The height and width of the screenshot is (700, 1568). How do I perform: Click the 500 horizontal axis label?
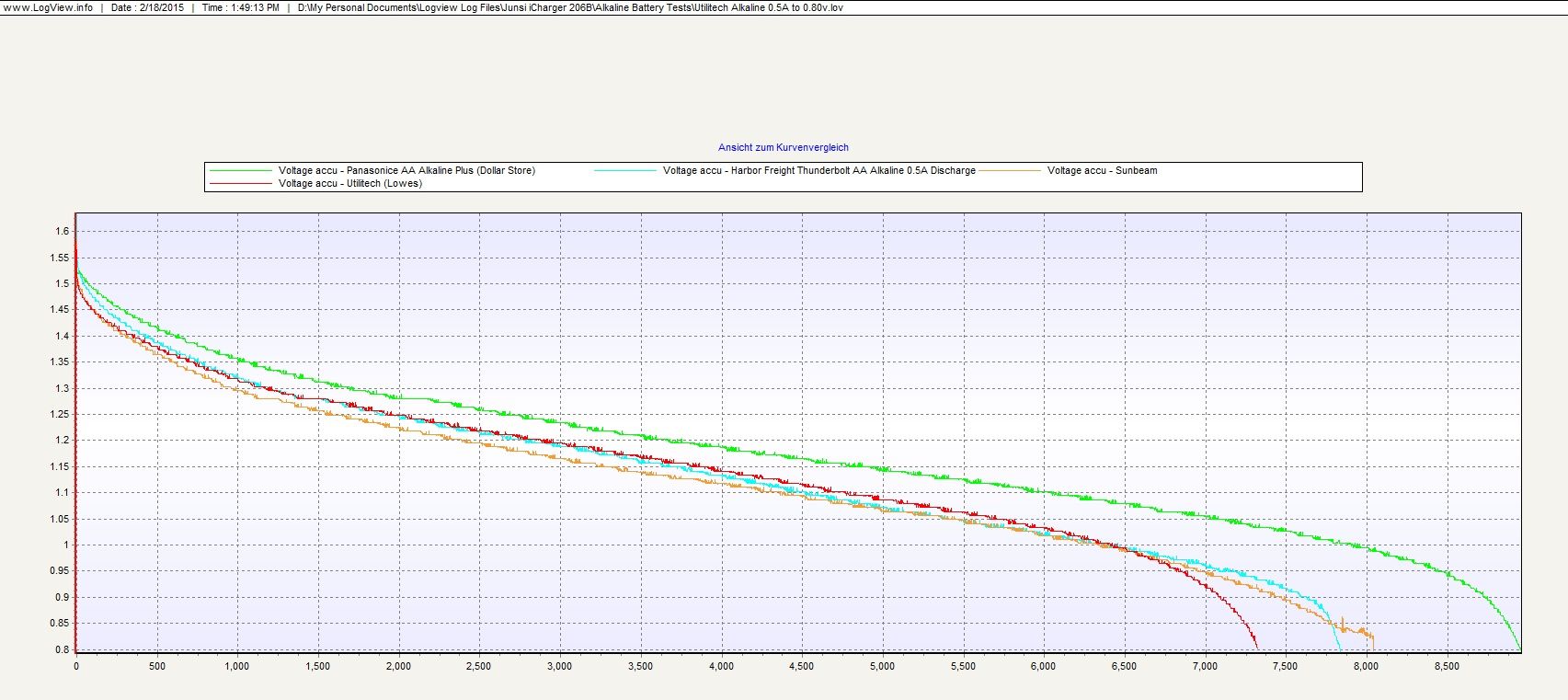click(x=156, y=666)
